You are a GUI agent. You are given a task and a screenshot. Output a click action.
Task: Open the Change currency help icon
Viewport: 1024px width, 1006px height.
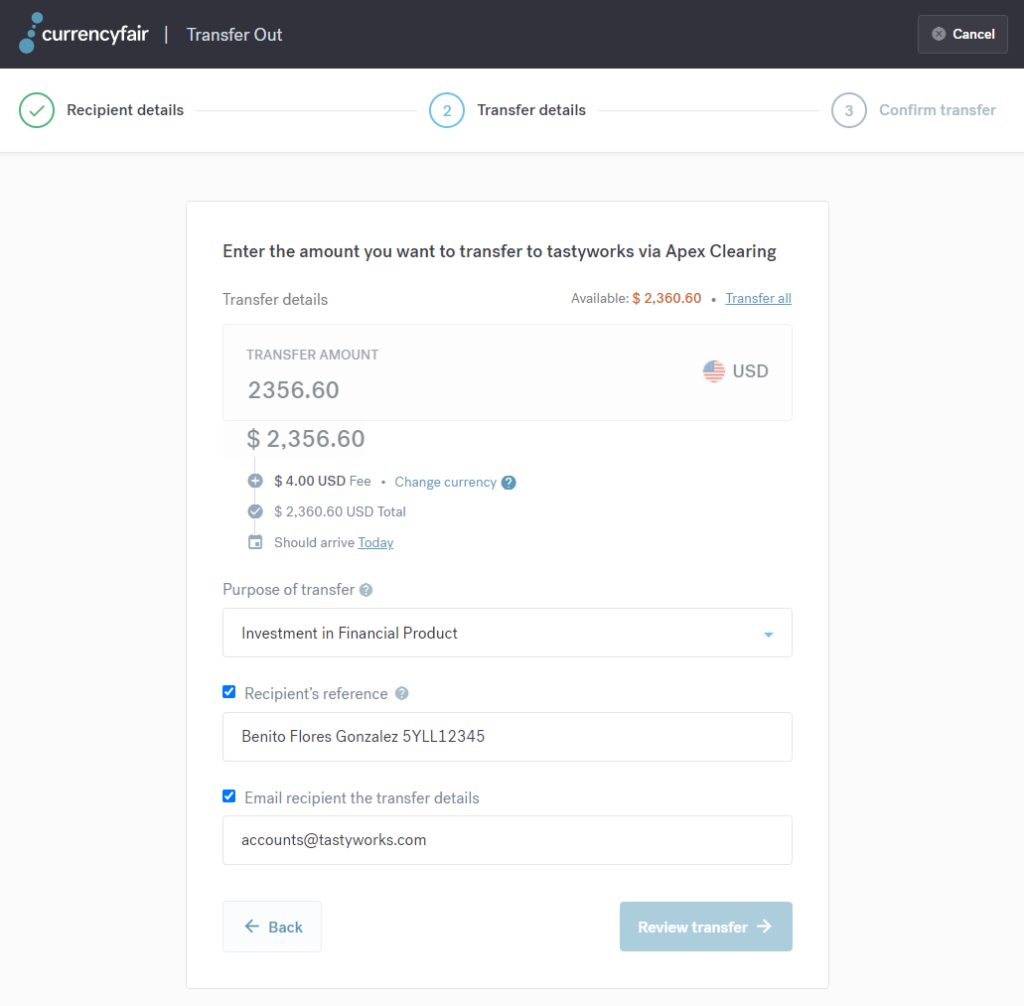(509, 483)
